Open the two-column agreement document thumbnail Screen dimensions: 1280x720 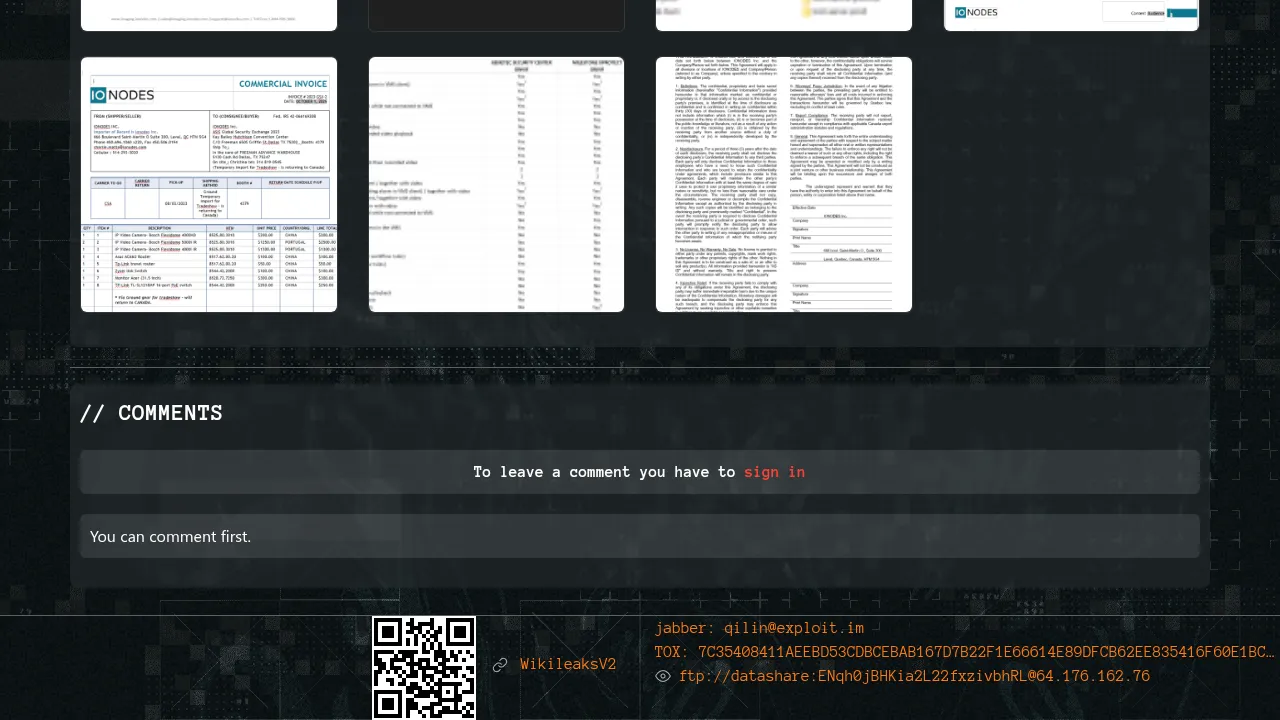pos(784,185)
